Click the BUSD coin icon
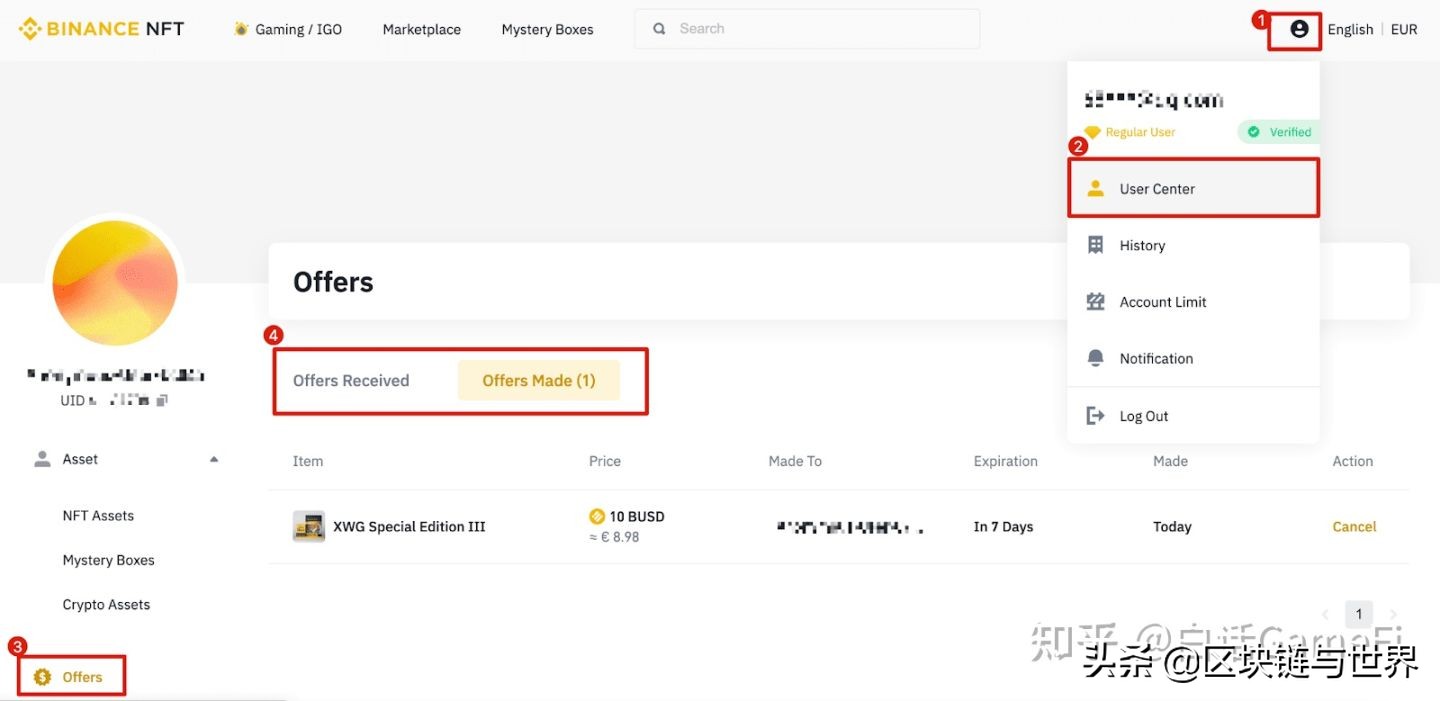 tap(597, 516)
